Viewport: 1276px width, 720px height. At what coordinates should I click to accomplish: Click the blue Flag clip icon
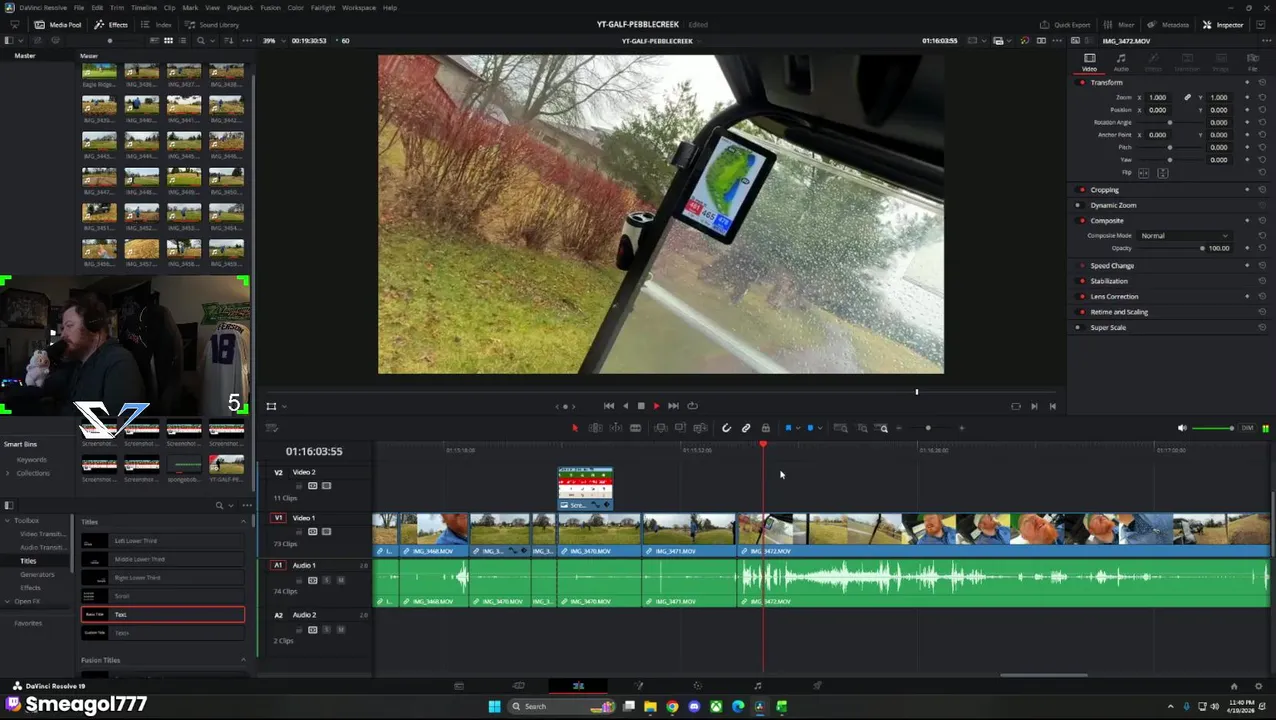(788, 428)
